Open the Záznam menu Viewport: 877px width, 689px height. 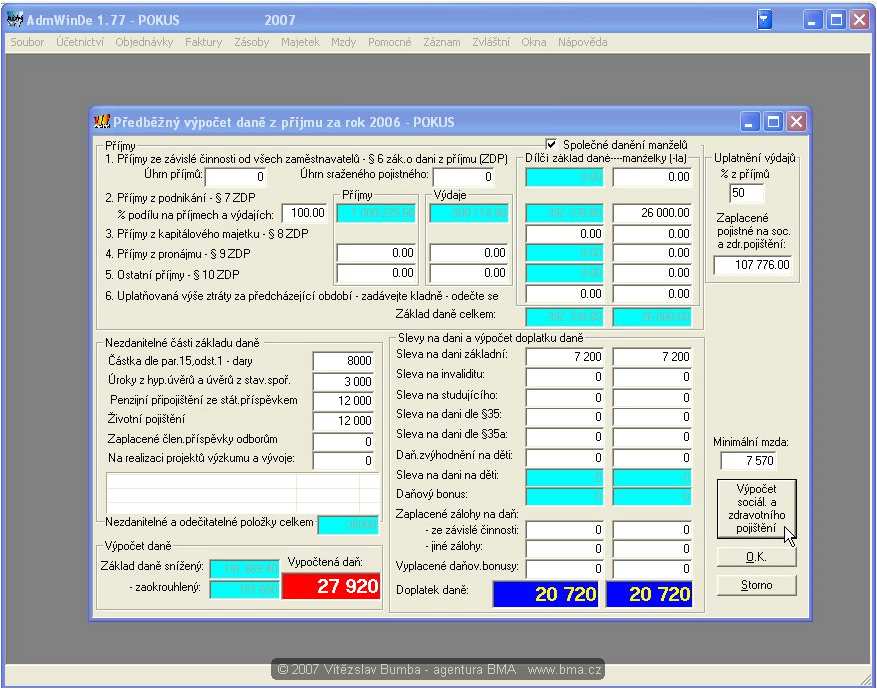click(x=442, y=42)
